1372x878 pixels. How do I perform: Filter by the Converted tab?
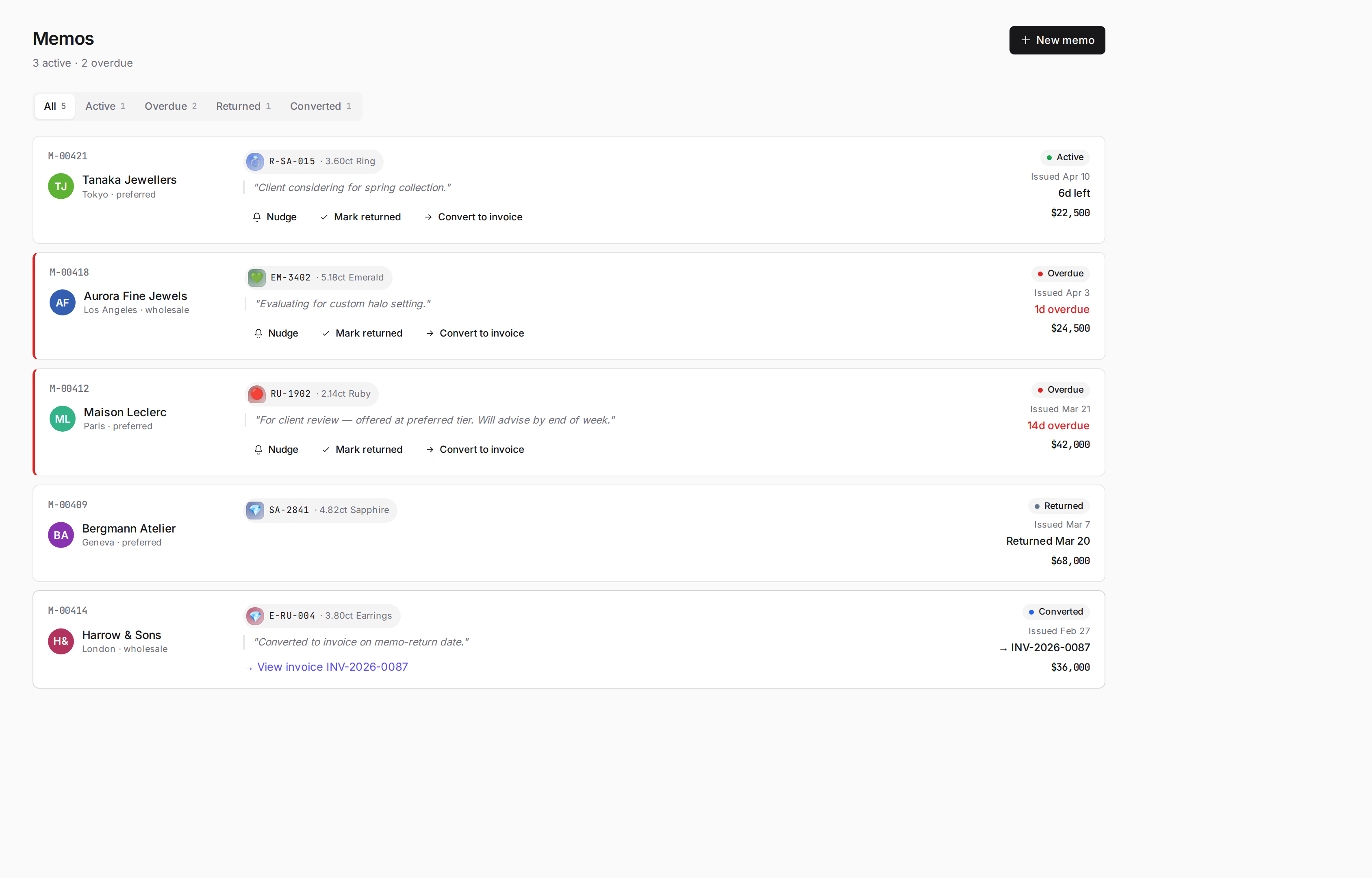click(x=320, y=106)
